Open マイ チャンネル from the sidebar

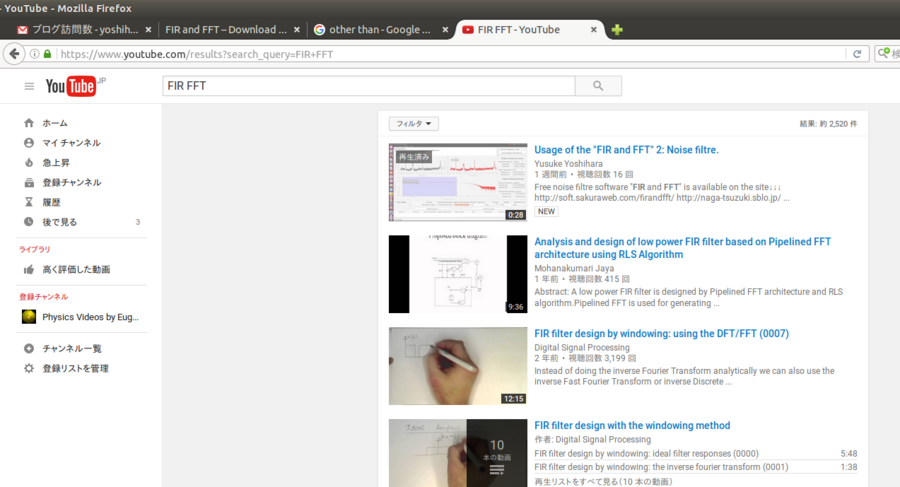point(70,143)
